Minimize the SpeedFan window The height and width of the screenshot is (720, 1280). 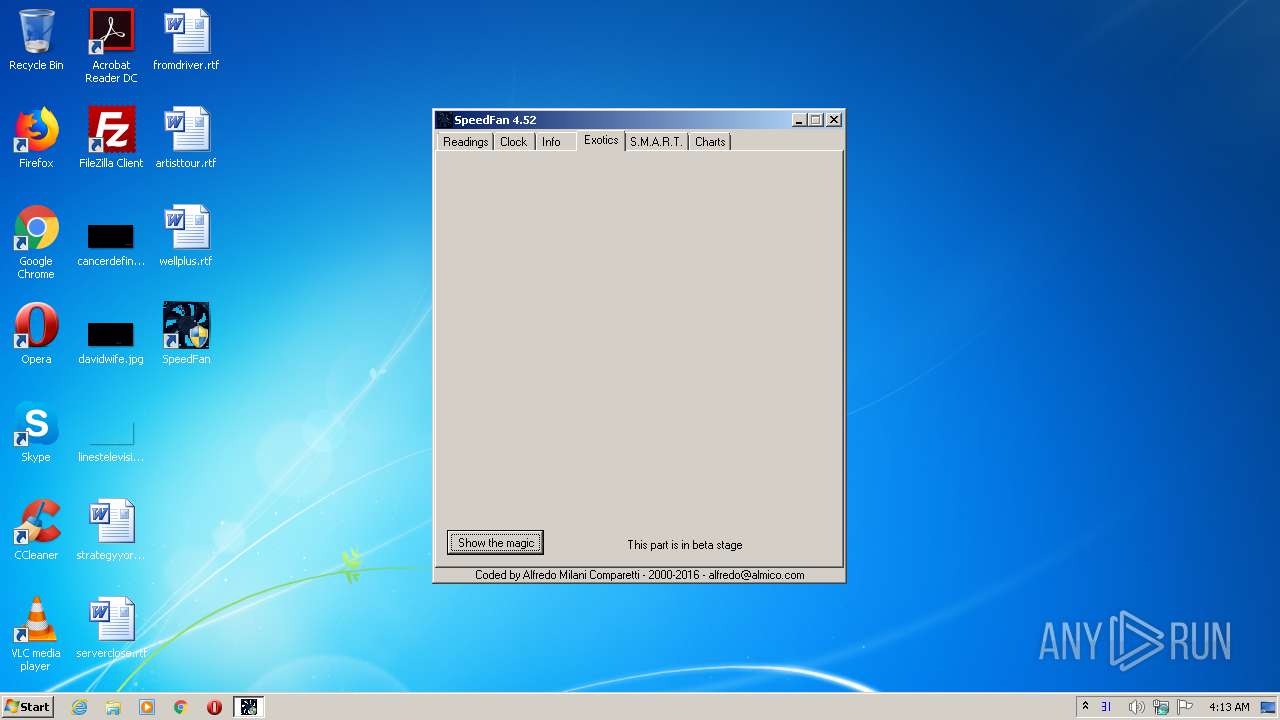pos(799,120)
